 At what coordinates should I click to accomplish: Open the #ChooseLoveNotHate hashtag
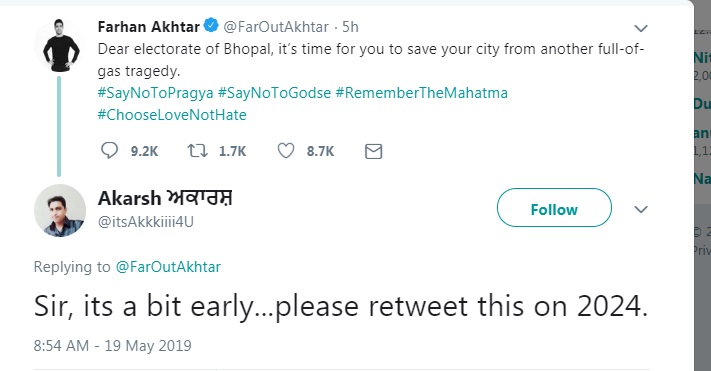pos(172,115)
